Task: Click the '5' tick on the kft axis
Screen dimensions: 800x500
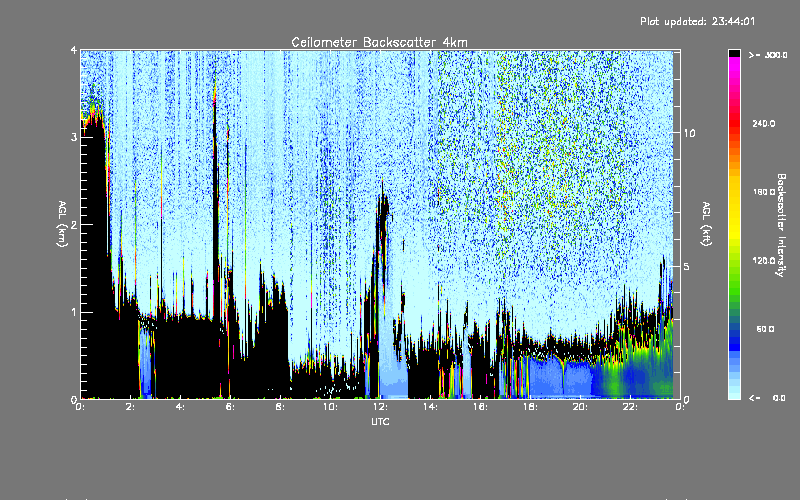Action: [x=687, y=267]
